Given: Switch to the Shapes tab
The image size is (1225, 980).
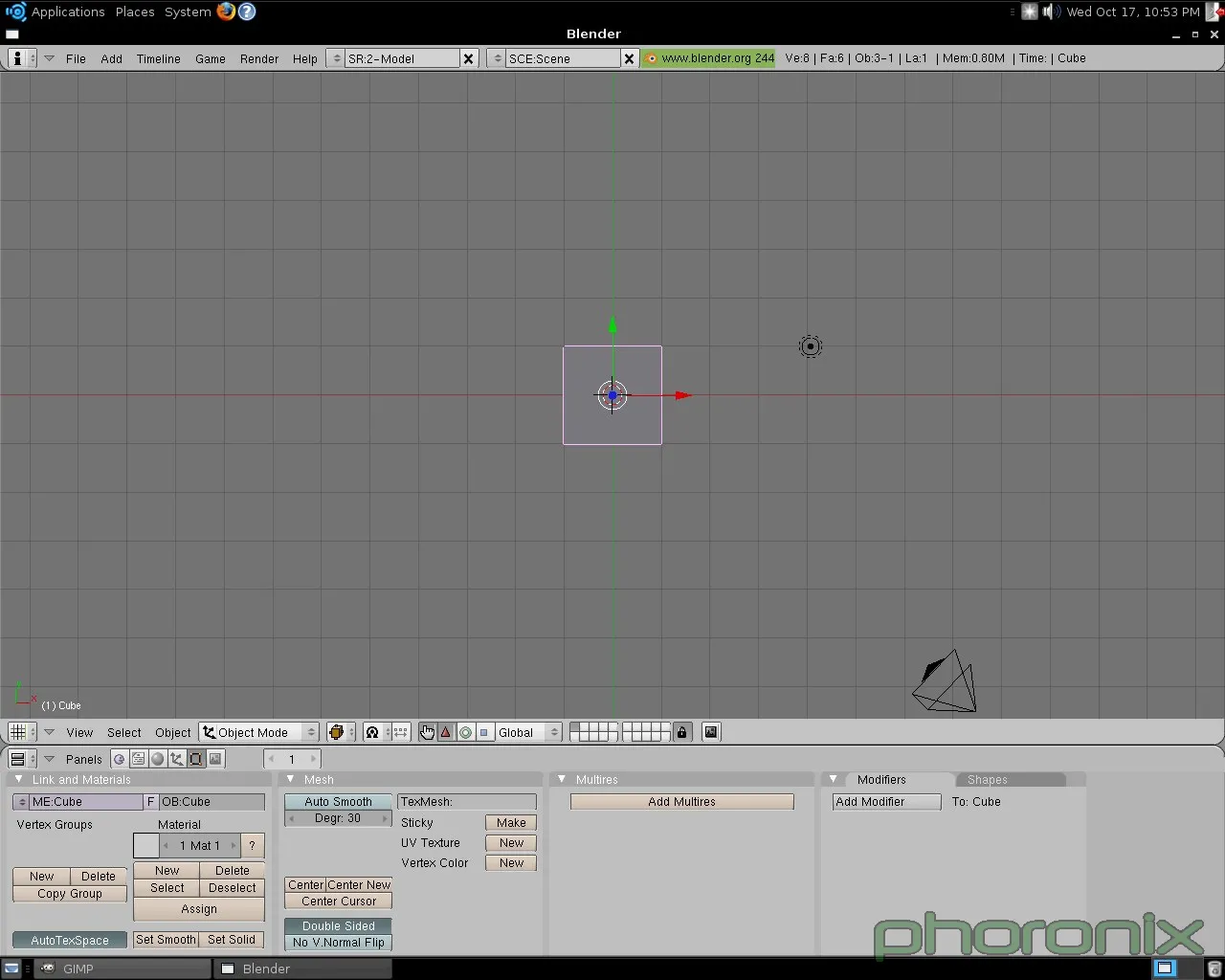Looking at the screenshot, I should pyautogui.click(x=988, y=779).
